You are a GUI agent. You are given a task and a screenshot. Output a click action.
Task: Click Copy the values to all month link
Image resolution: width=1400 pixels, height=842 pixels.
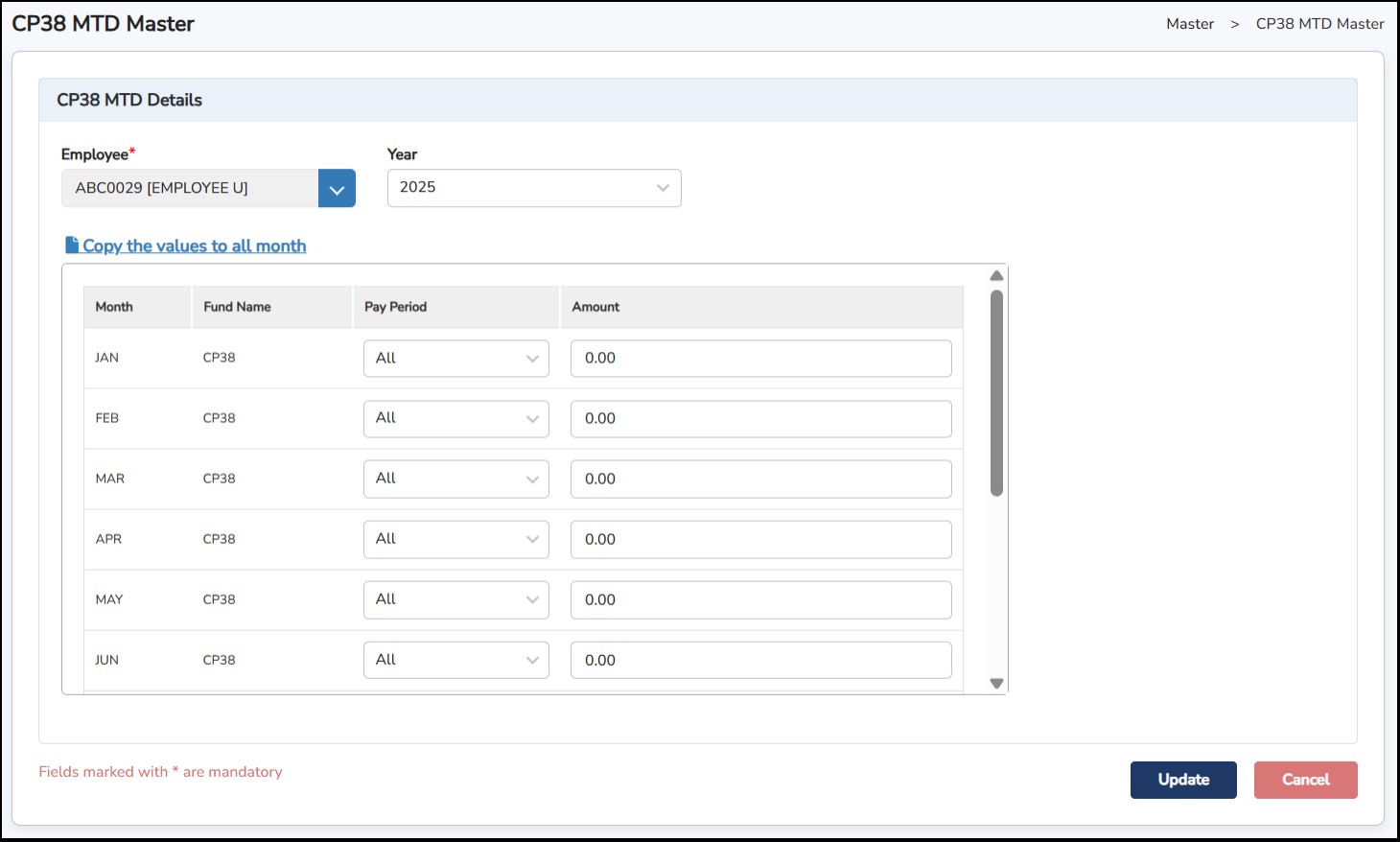click(195, 246)
